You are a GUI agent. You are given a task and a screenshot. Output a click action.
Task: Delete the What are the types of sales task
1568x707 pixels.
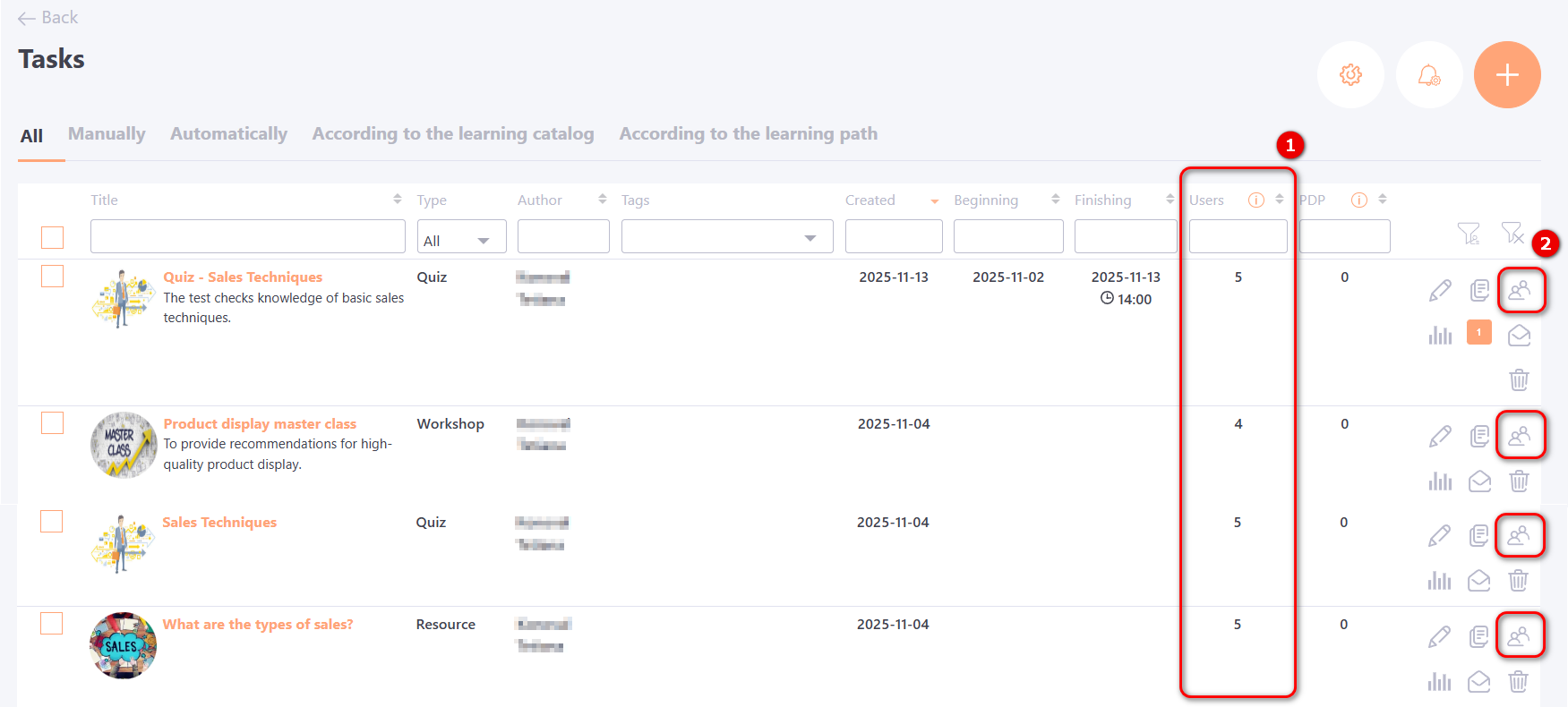click(1518, 682)
